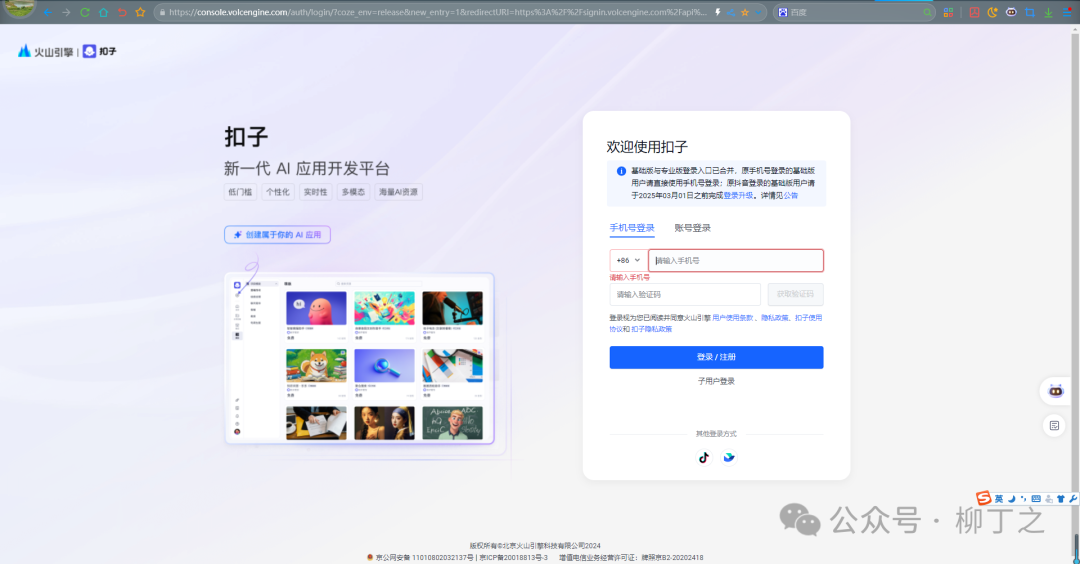This screenshot has width=1080, height=564.
Task: Toggle the 英 language mode in IME bar
Action: pos(999,499)
